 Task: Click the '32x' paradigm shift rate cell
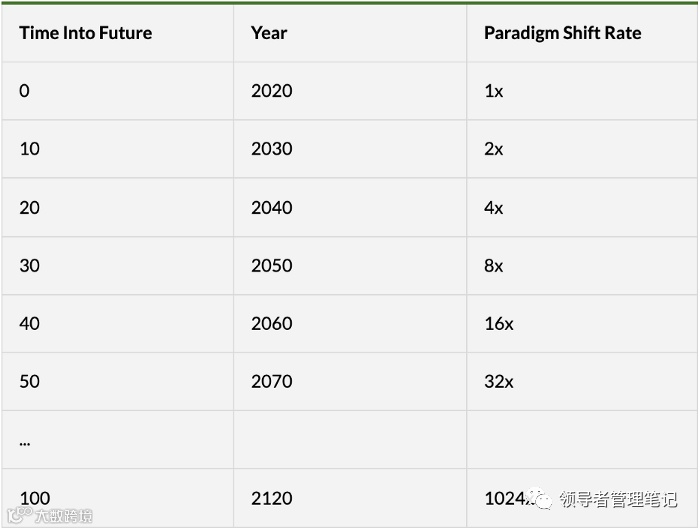click(x=582, y=382)
